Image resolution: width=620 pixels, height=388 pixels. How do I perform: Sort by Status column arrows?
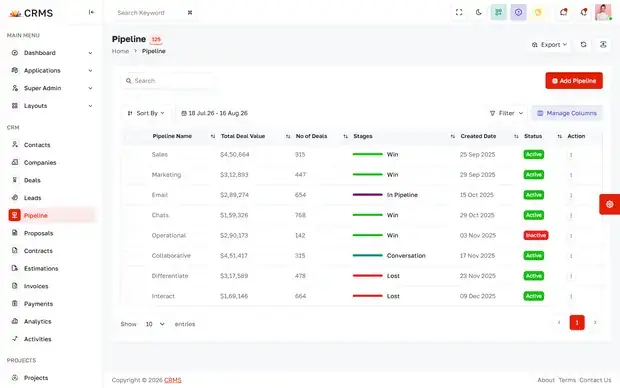point(560,136)
